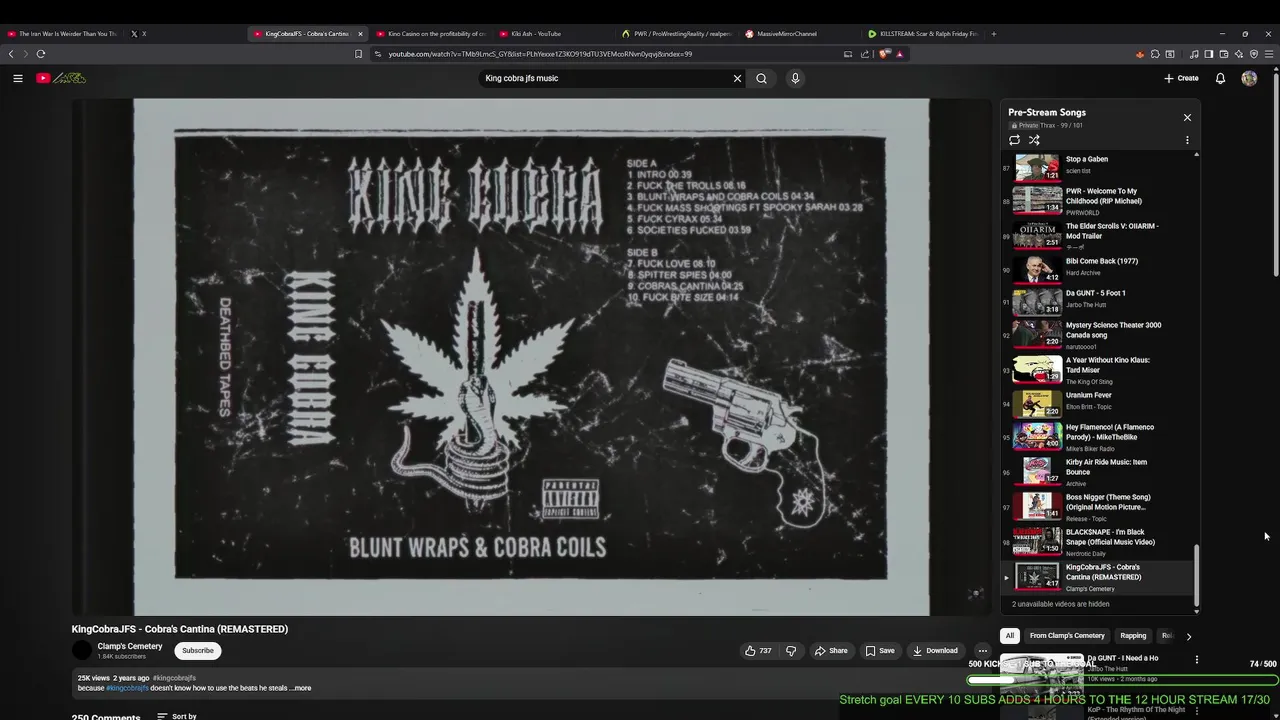Focus the YouTube search field
Screen dimensions: 1280x720
point(605,78)
